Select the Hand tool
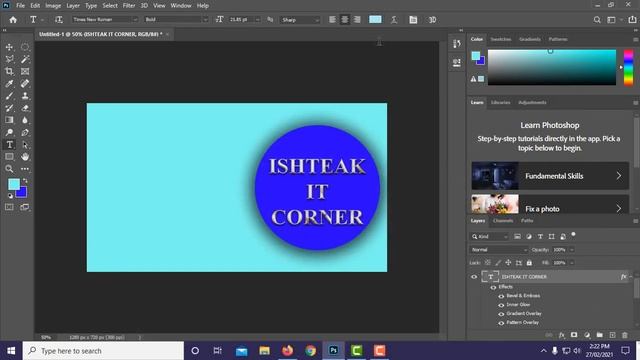 (x=25, y=157)
